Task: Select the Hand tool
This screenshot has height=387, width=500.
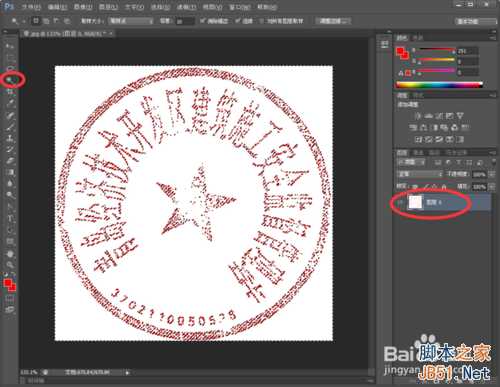Action: click(10, 254)
